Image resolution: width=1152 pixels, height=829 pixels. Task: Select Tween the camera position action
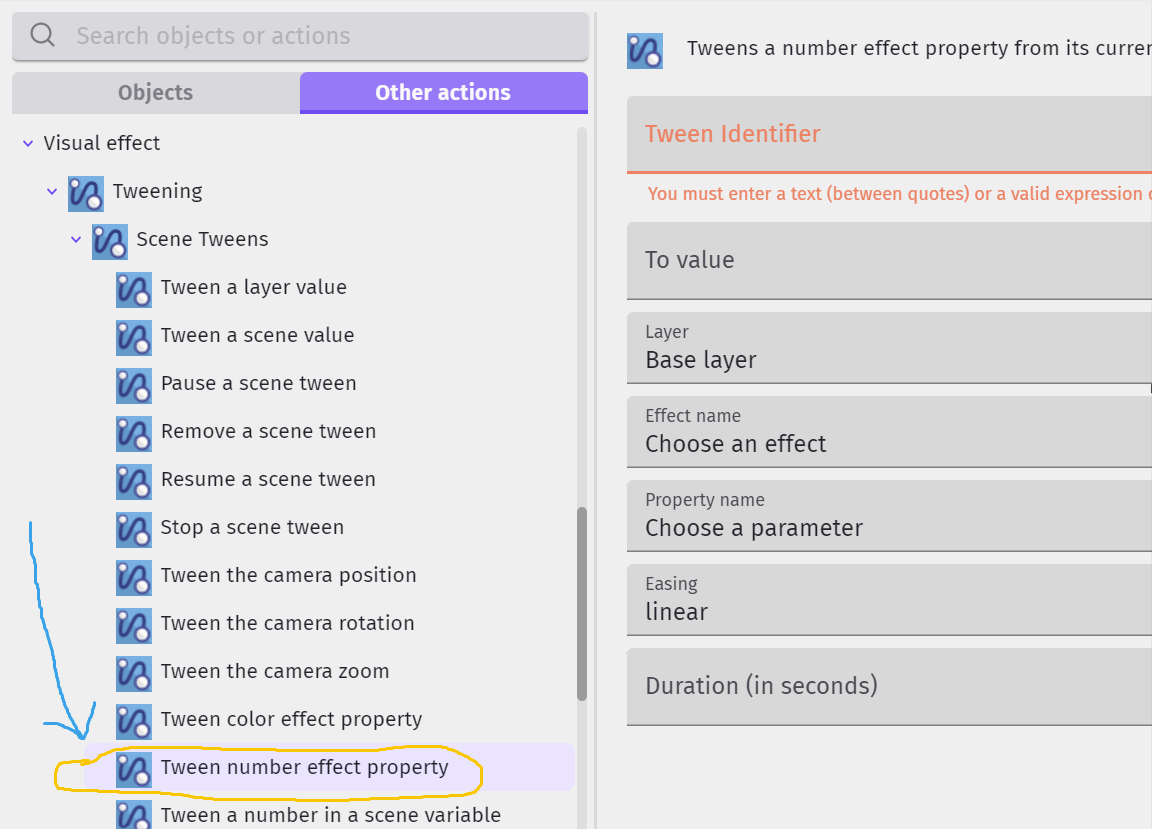click(288, 577)
